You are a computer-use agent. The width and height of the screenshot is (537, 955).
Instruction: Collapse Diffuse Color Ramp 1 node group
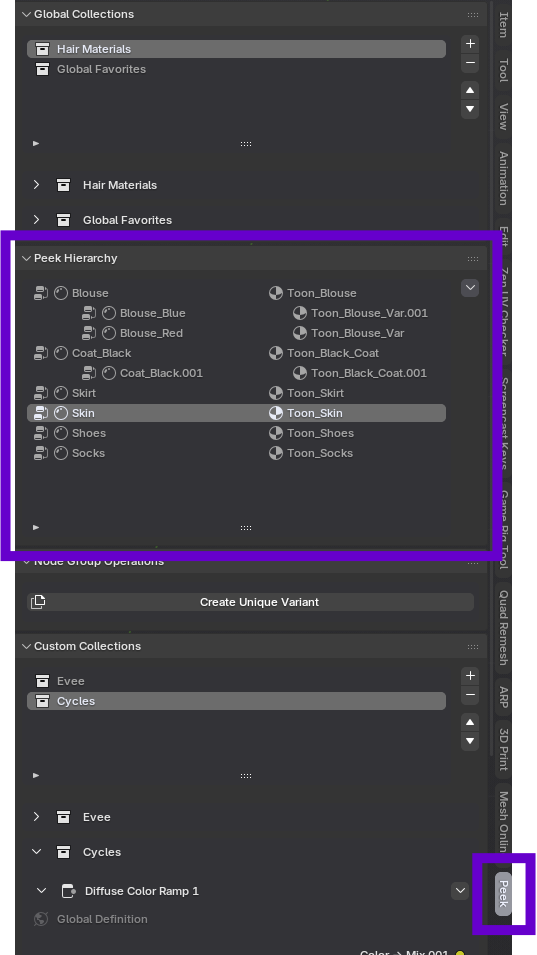pyautogui.click(x=41, y=890)
